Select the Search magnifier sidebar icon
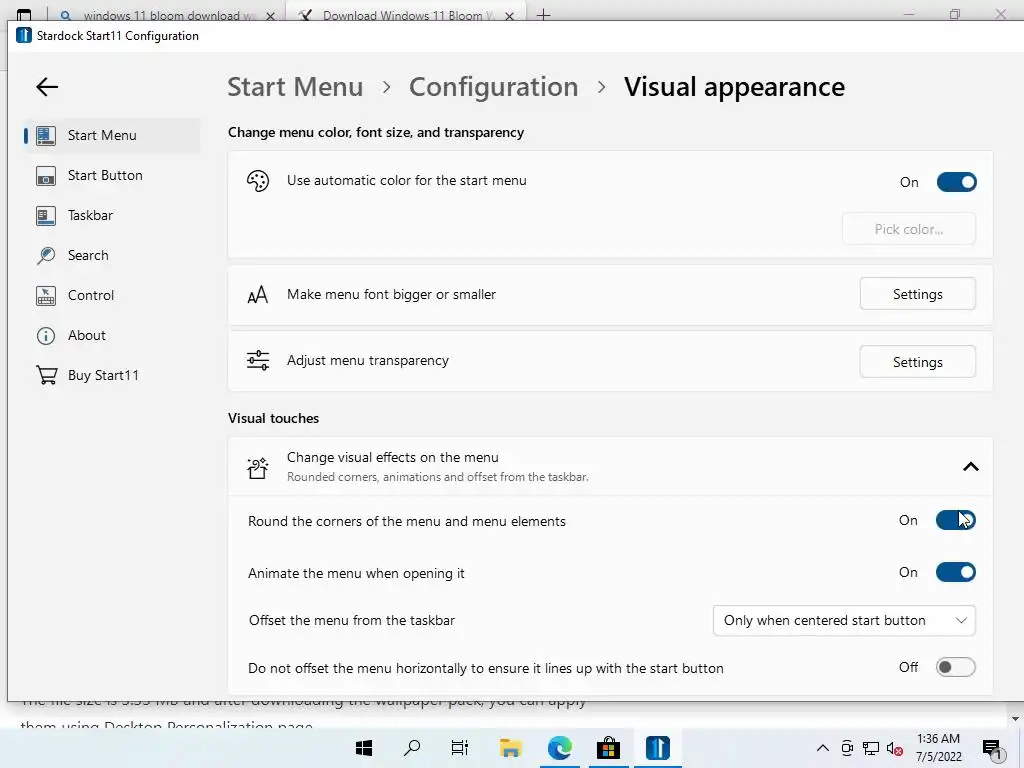The image size is (1024, 768). tap(46, 255)
